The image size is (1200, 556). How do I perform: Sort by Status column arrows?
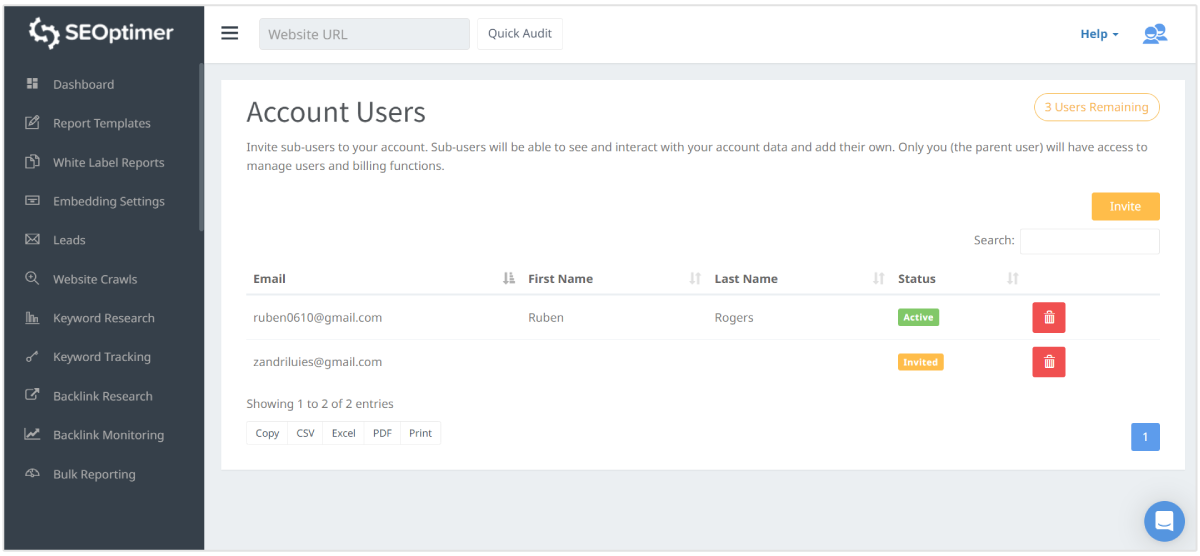click(1012, 279)
